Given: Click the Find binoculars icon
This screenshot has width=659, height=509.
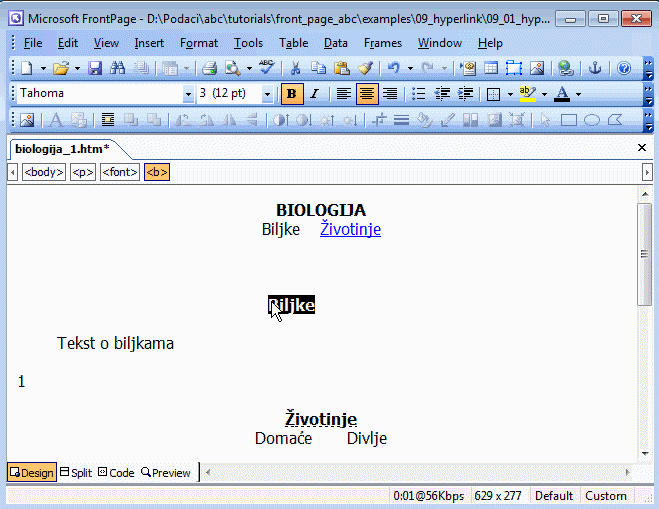Looking at the screenshot, I should (x=117, y=68).
